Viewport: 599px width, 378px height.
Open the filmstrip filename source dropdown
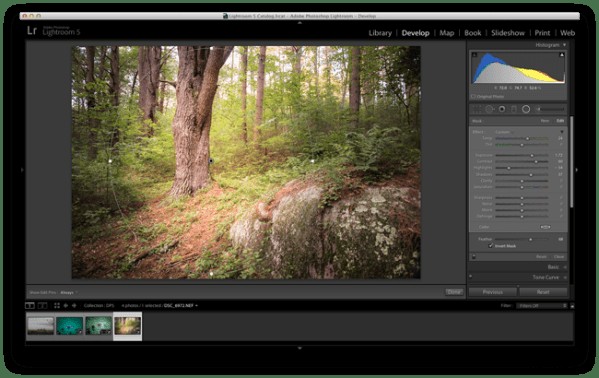(x=181, y=305)
